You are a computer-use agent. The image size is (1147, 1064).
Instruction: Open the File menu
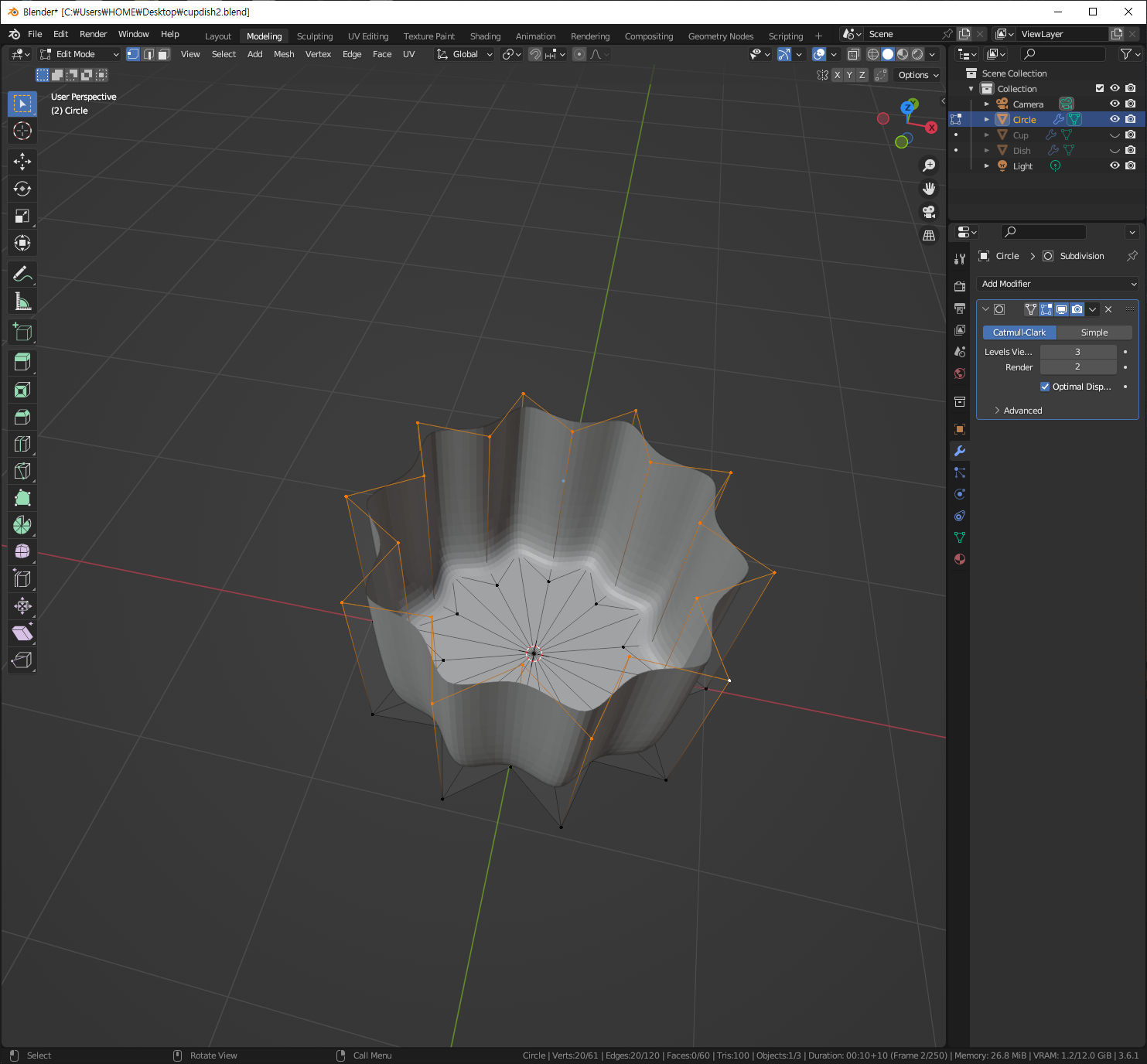pyautogui.click(x=35, y=34)
